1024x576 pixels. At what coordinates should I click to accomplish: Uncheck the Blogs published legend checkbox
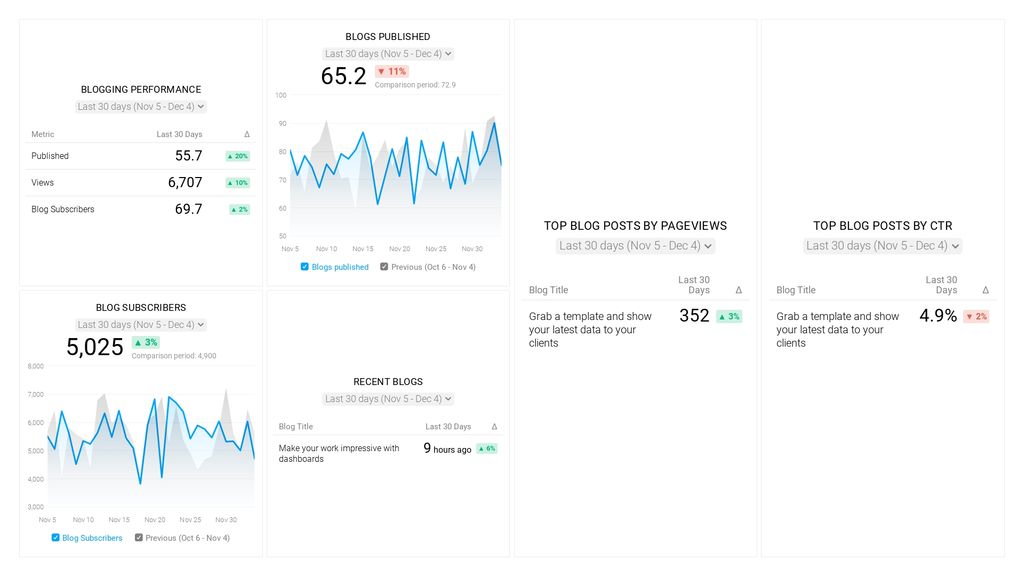(304, 267)
